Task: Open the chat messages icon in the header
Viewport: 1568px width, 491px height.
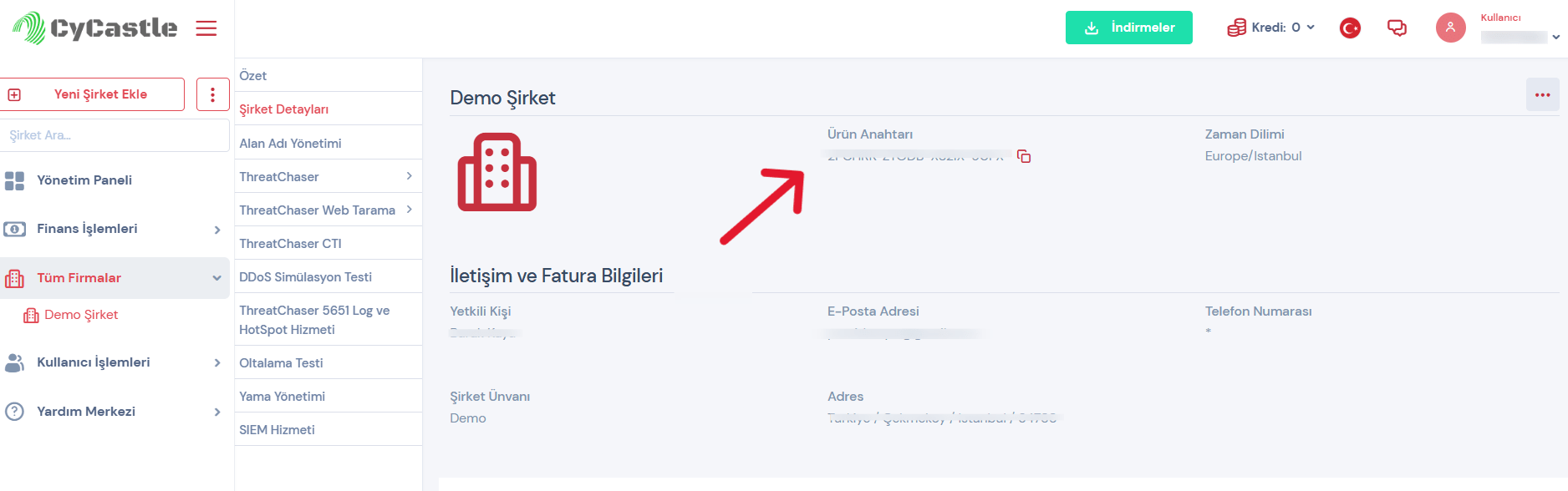Action: [x=1397, y=28]
